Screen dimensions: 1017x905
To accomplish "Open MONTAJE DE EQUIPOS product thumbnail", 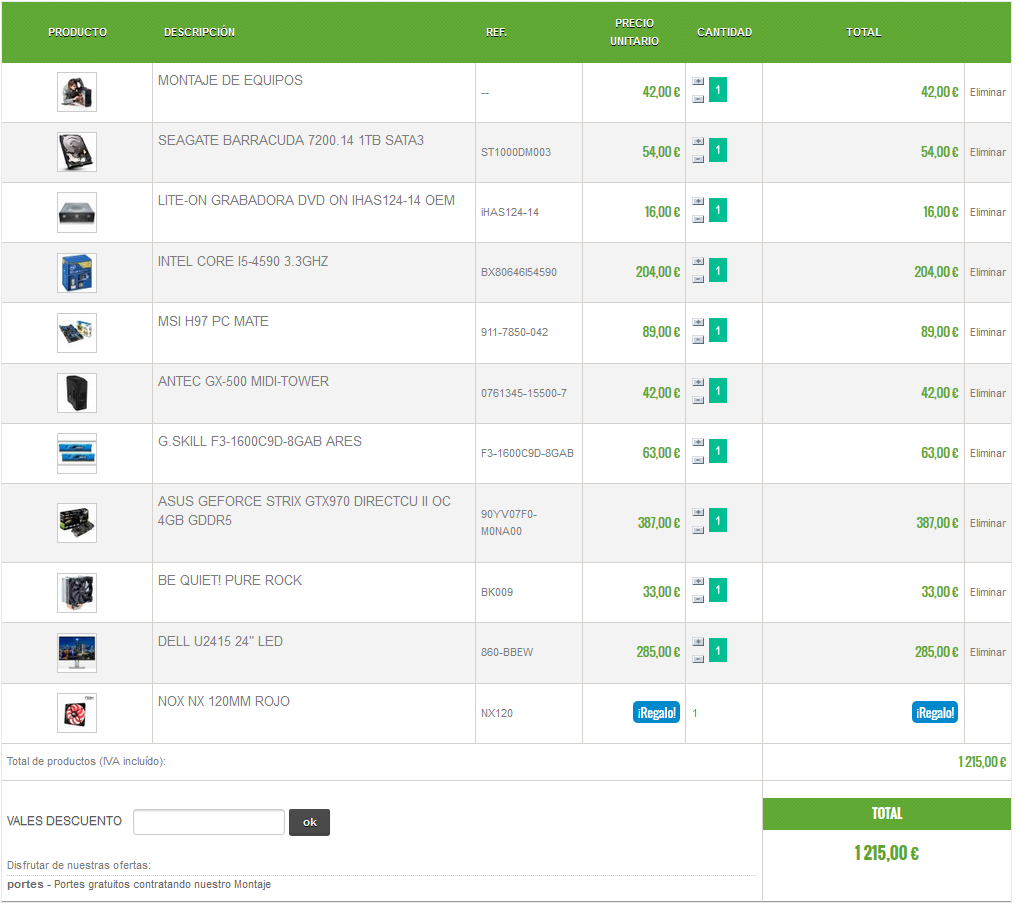I will 77,92.
